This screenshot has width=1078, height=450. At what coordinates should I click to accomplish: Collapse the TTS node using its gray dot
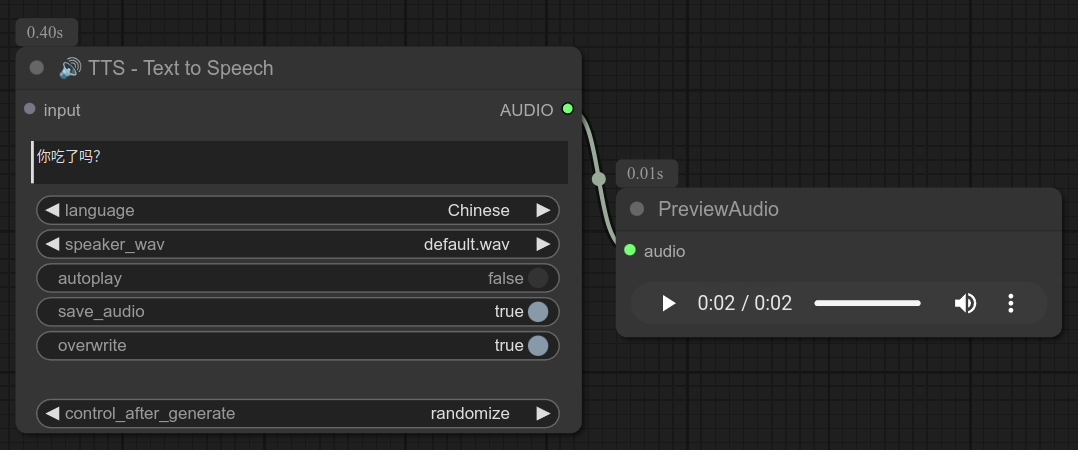[x=37, y=68]
